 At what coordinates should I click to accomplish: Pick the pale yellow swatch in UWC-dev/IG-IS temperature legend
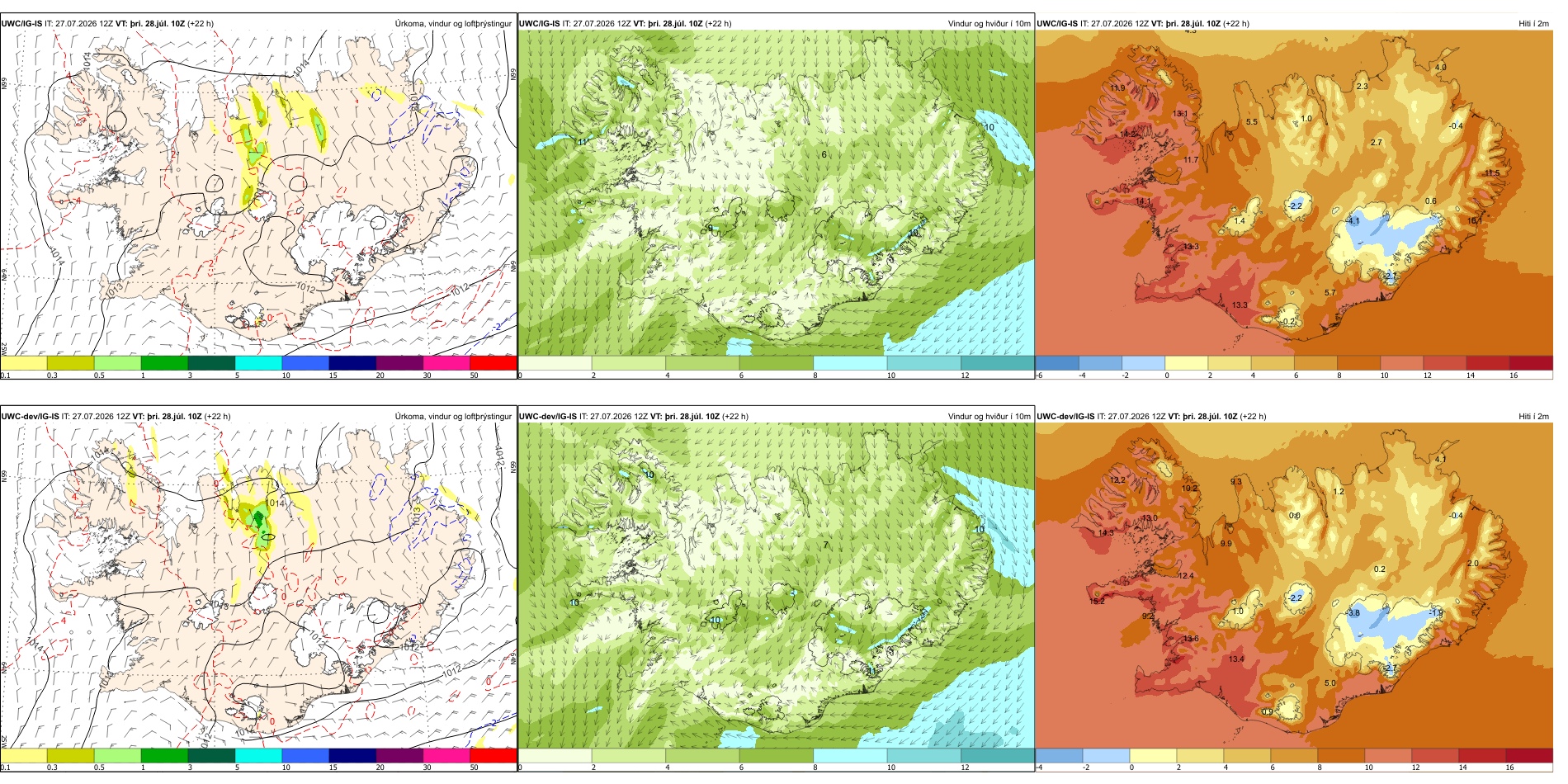(x=1153, y=755)
